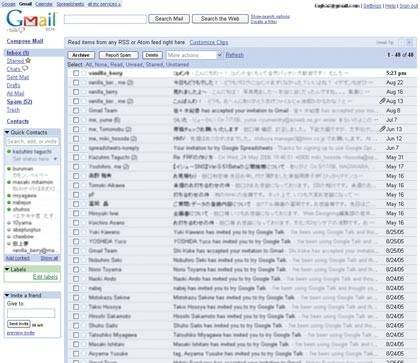Click the next clip arrow in web clips bar

pyautogui.click(x=409, y=42)
